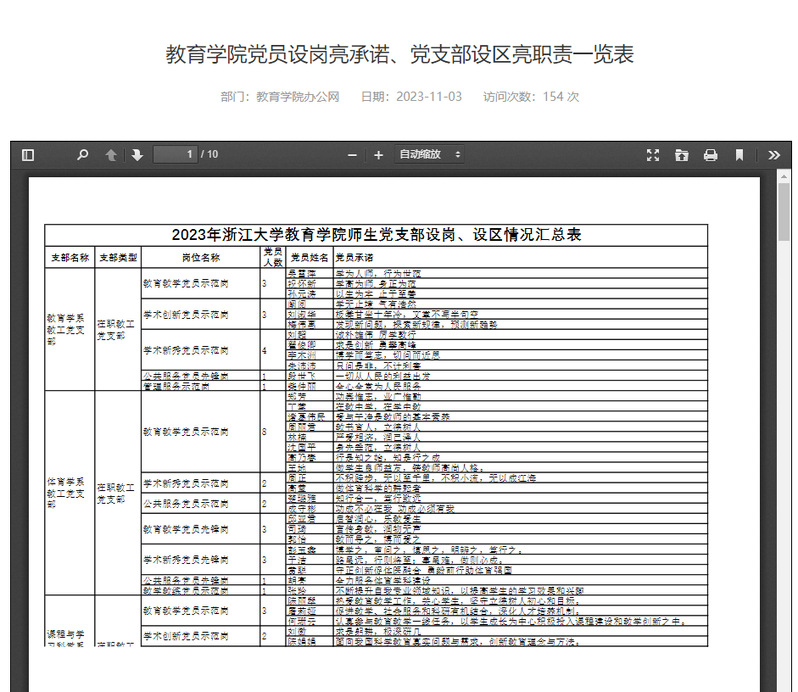The height and width of the screenshot is (692, 798).
Task: Zoom in using the plus button
Action: point(378,155)
